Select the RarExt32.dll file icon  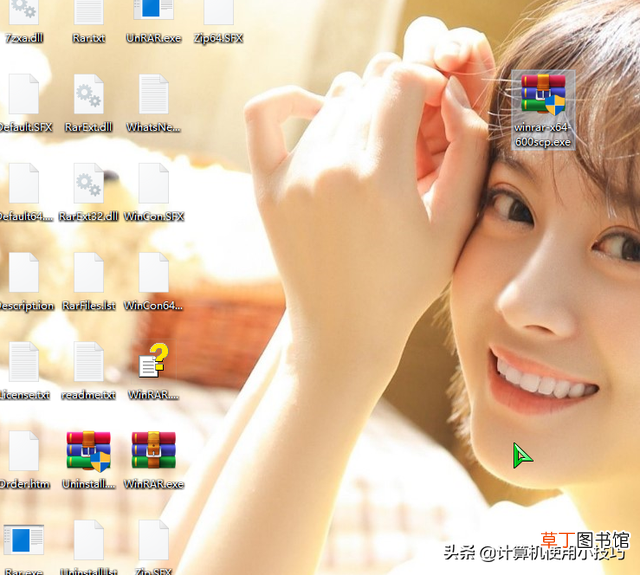tap(89, 183)
